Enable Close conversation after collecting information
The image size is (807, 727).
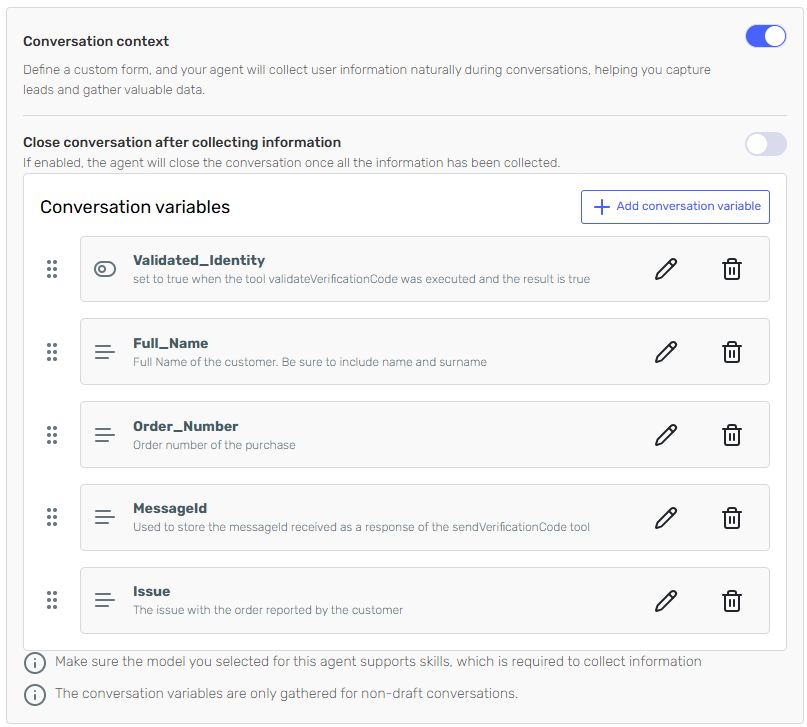(x=766, y=144)
